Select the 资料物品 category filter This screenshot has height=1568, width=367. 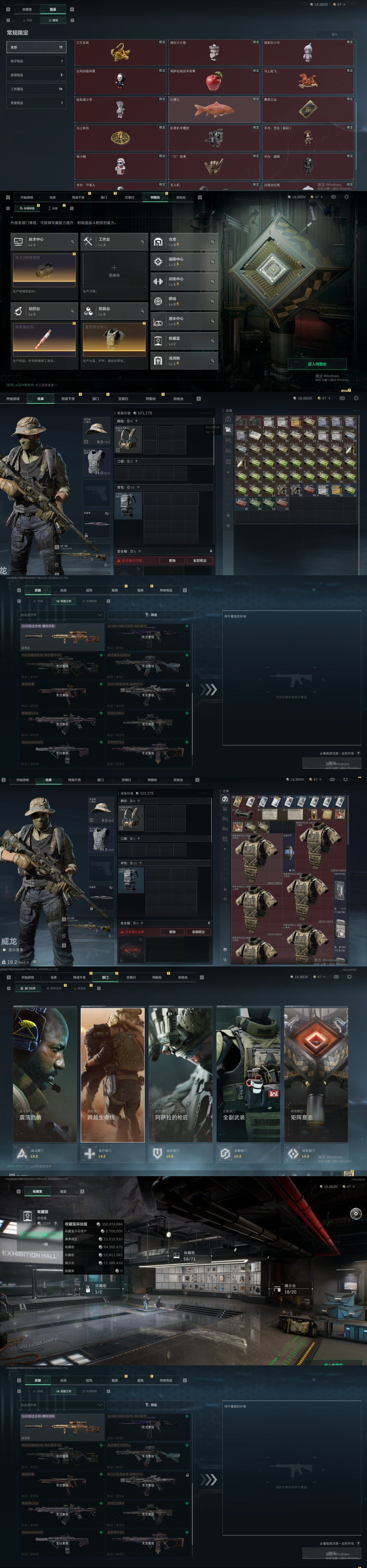pyautogui.click(x=36, y=103)
